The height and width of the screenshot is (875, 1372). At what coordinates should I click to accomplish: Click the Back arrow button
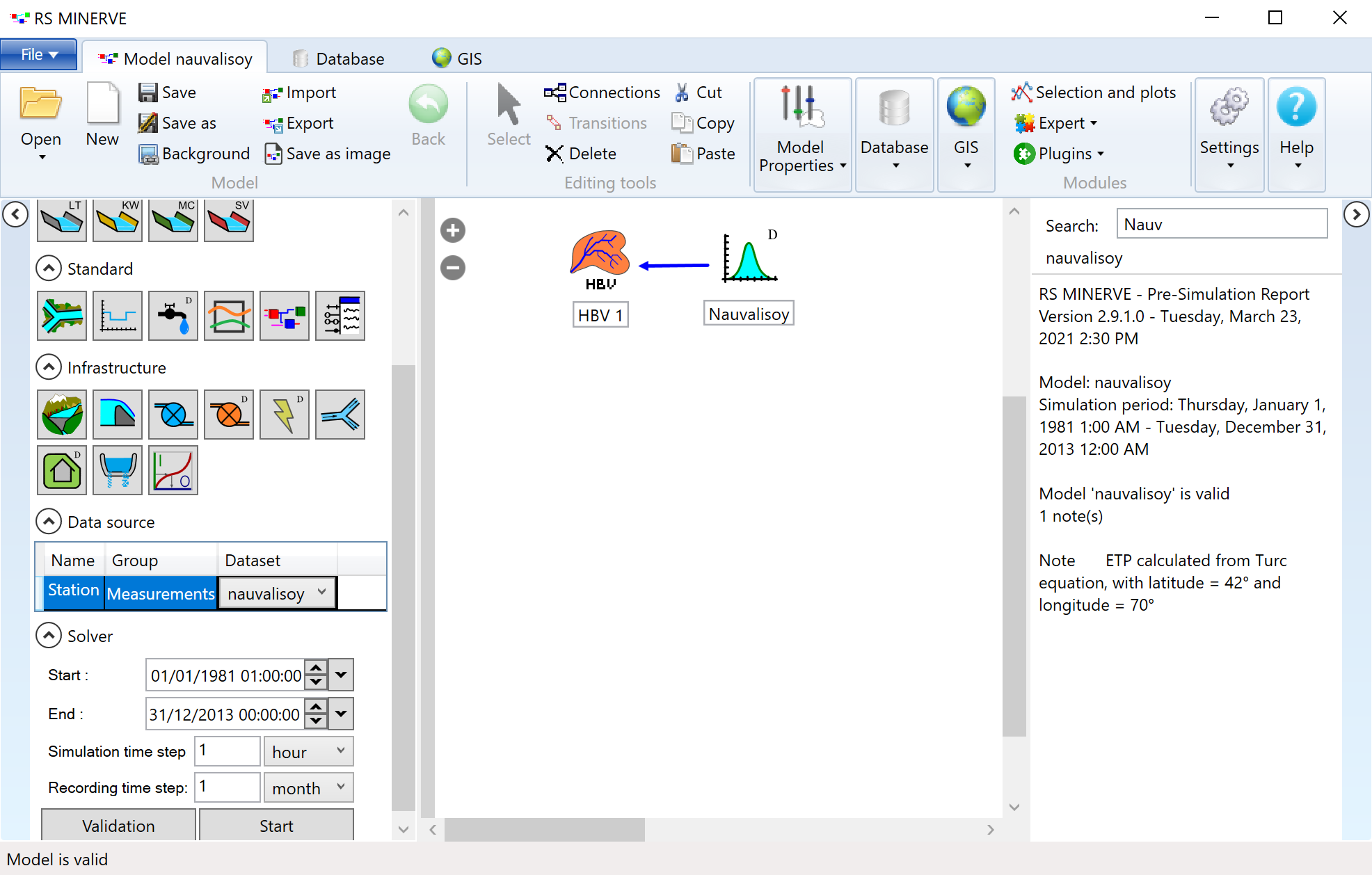pyautogui.click(x=428, y=115)
